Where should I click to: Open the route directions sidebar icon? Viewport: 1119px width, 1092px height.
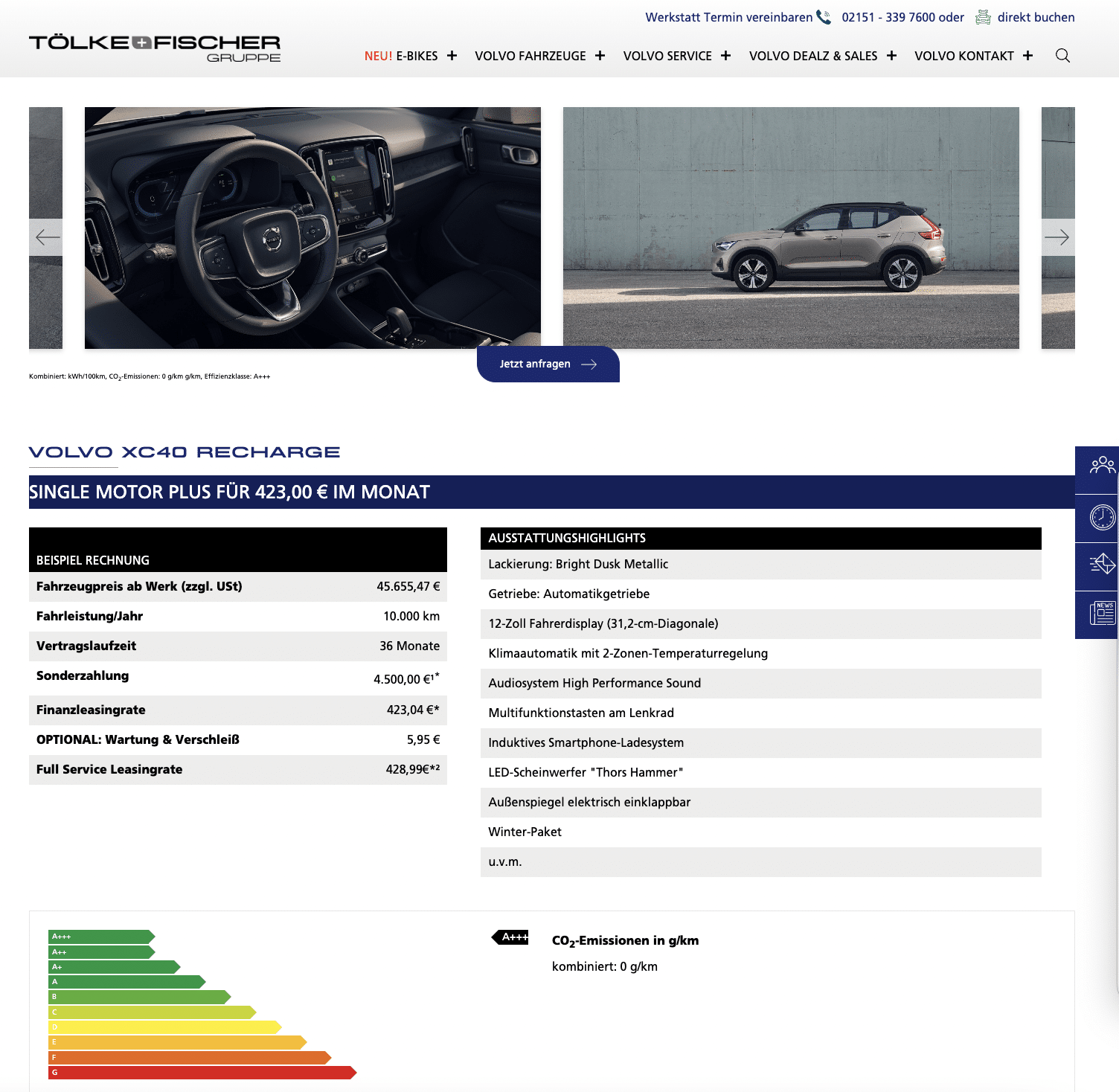(1103, 565)
